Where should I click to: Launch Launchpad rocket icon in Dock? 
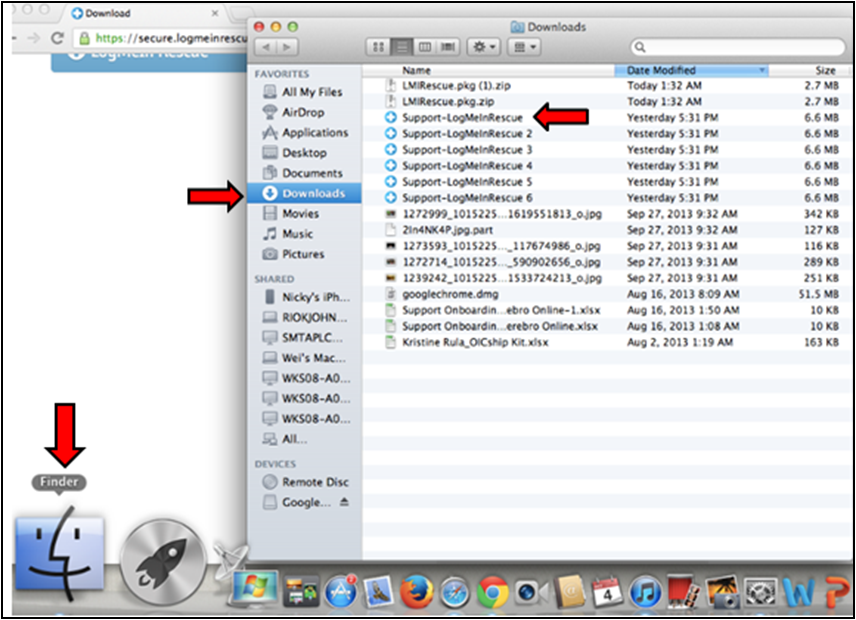(163, 562)
